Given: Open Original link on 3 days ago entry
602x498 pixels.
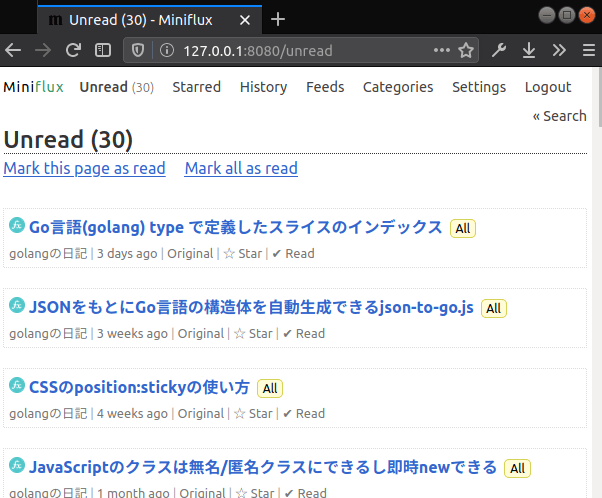Looking at the screenshot, I should tap(190, 254).
